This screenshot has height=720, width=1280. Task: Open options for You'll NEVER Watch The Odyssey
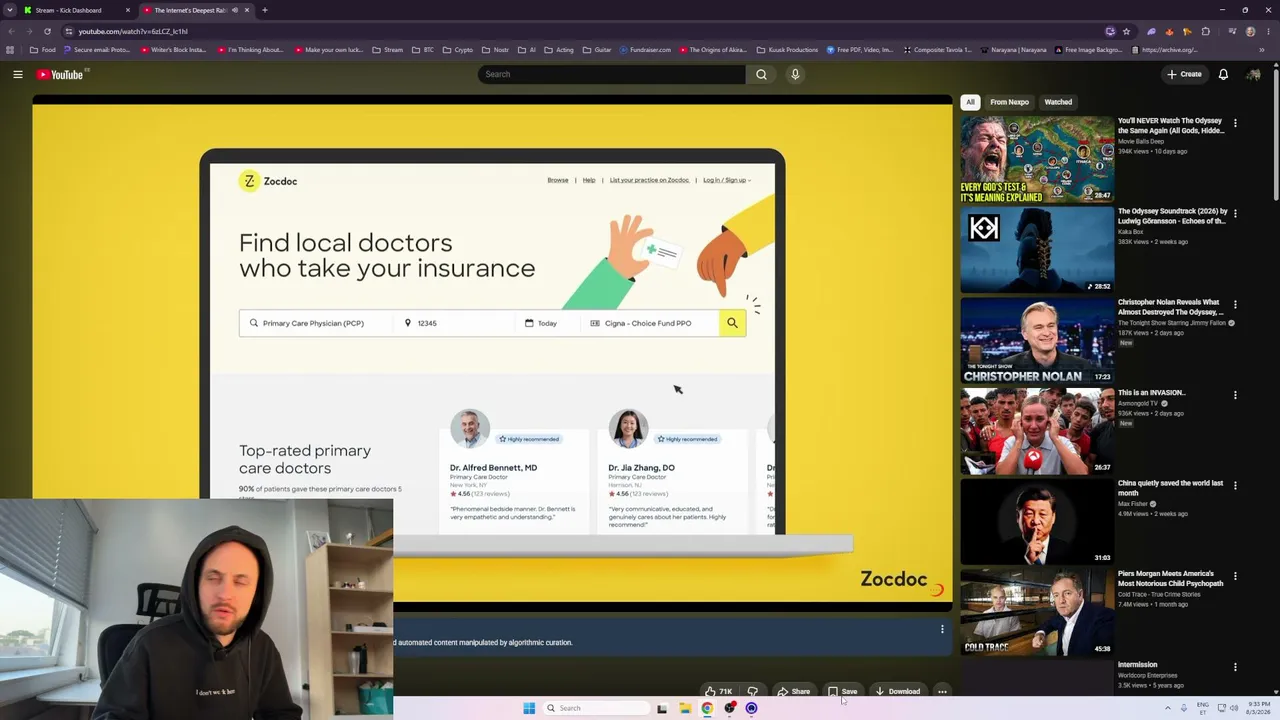(x=1235, y=123)
